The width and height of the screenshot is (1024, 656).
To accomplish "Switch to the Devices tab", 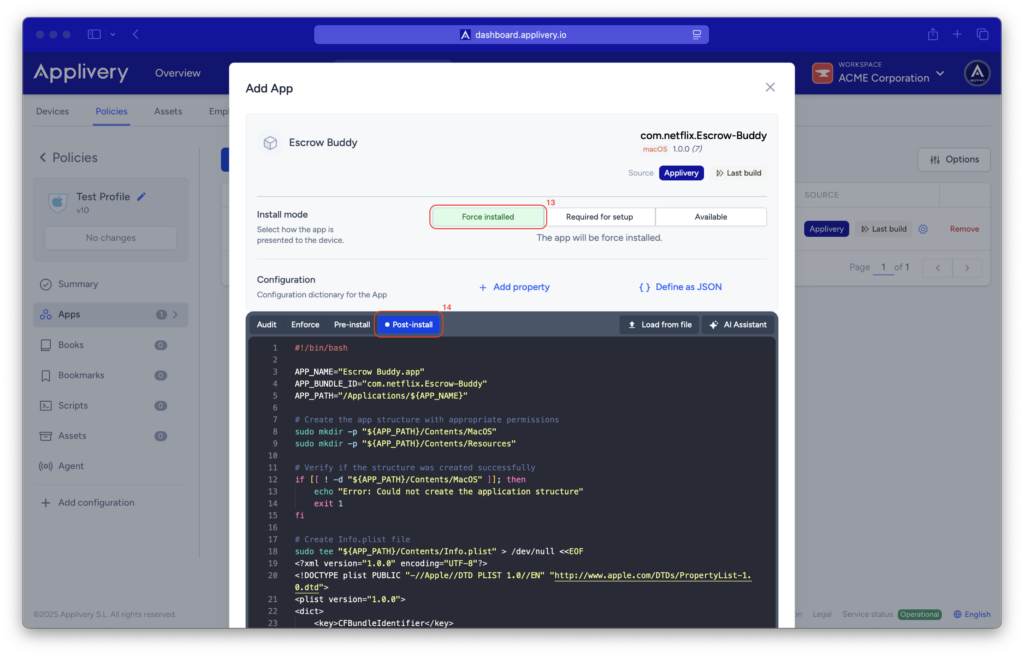I will tap(52, 112).
